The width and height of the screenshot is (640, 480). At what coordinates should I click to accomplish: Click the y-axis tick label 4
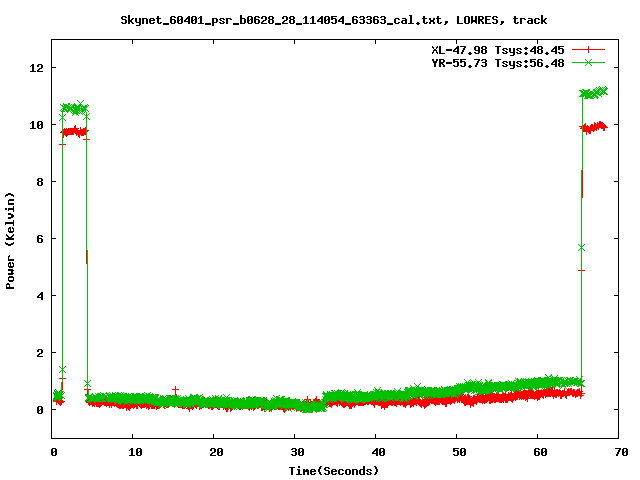pos(40,296)
